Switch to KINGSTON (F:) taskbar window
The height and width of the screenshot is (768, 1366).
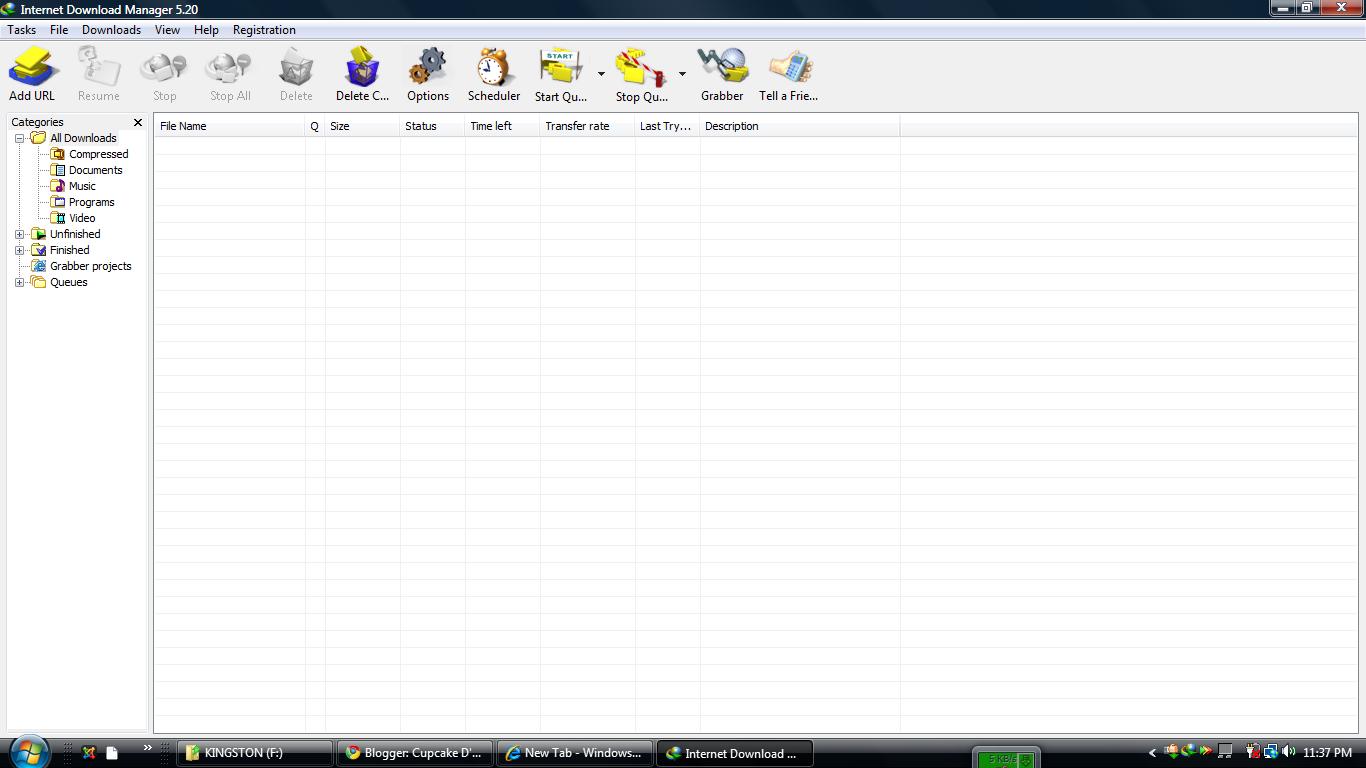255,753
